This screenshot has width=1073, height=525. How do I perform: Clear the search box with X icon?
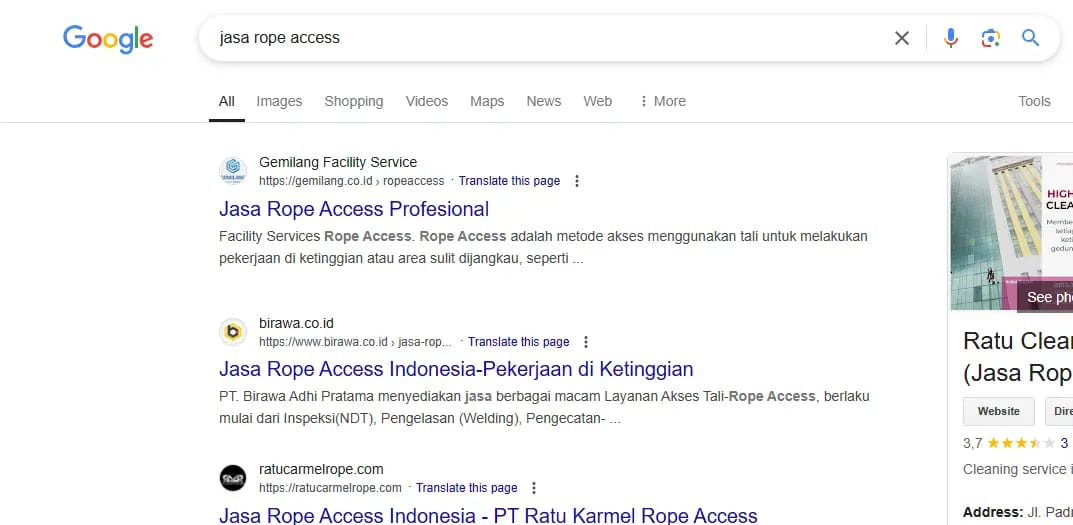pos(902,38)
